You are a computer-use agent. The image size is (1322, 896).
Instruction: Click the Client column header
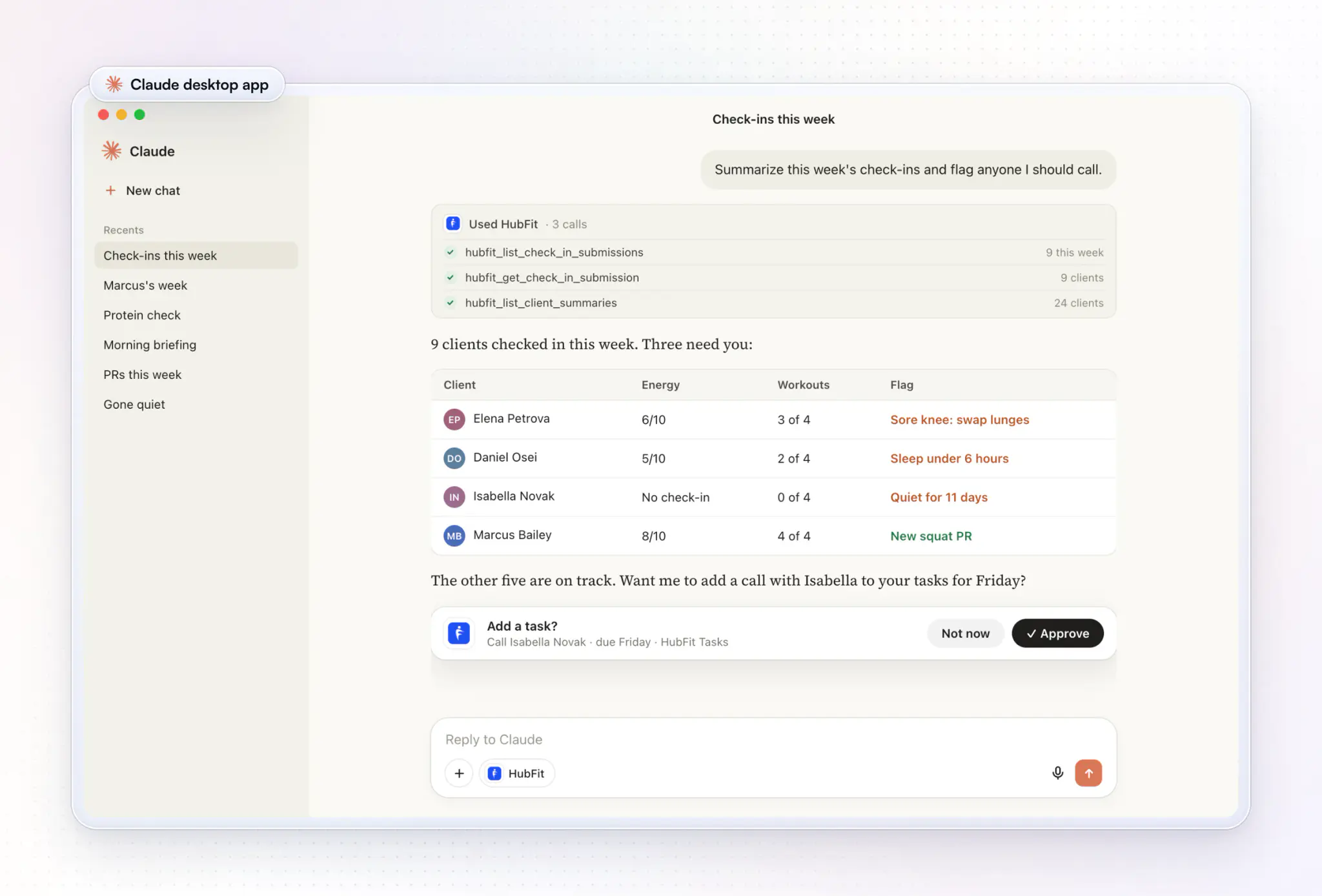click(460, 385)
